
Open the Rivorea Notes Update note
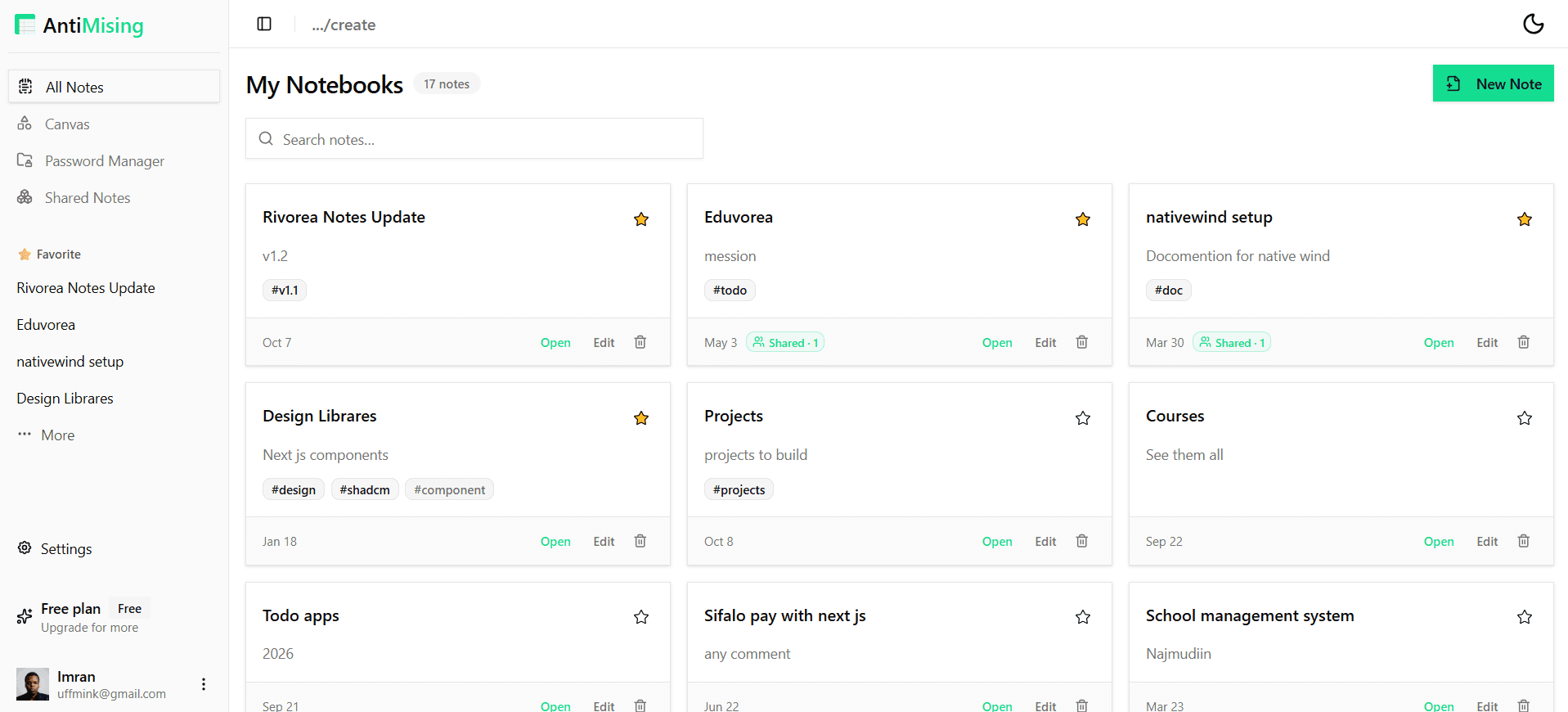[x=555, y=343]
